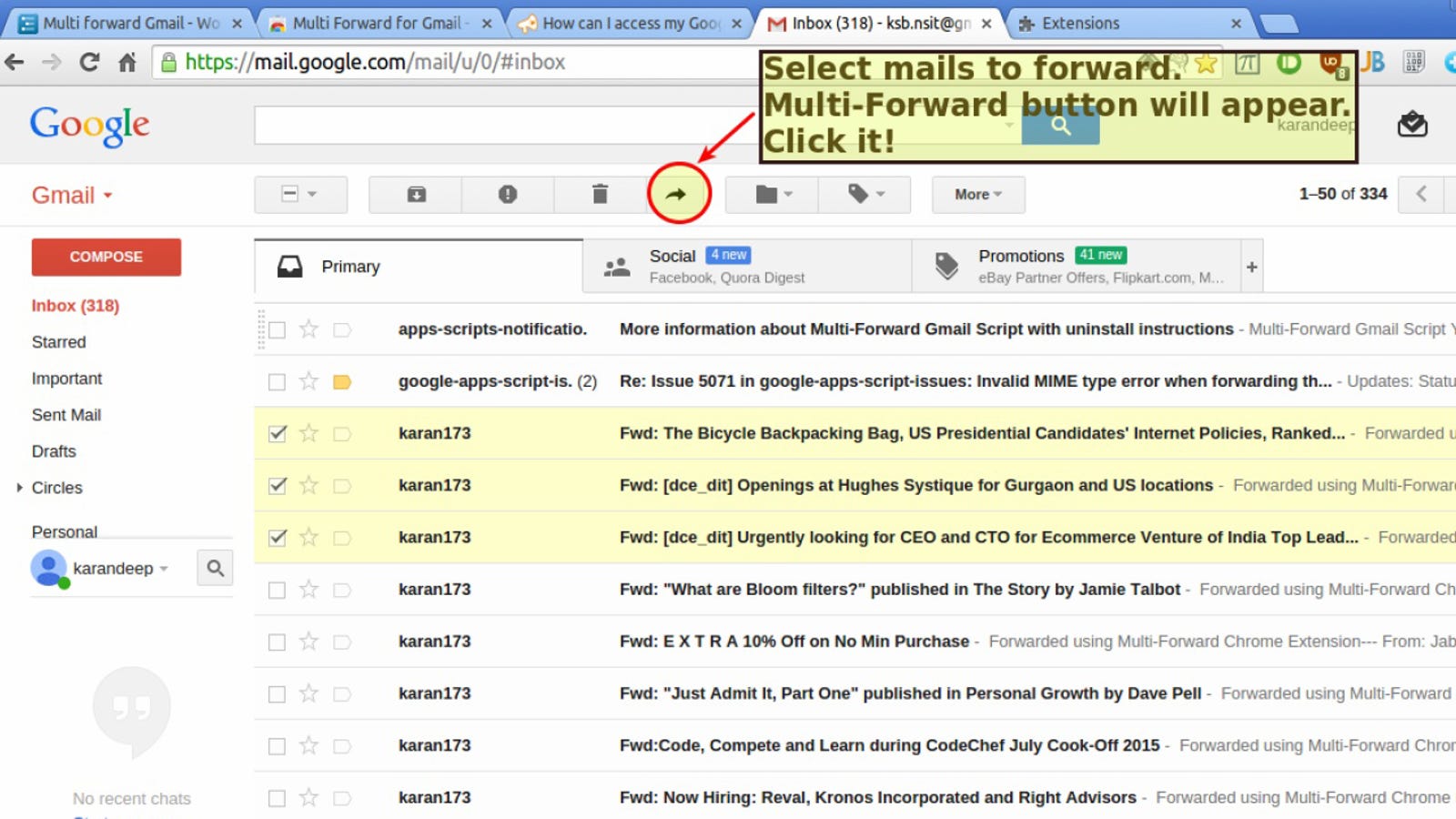Viewport: 1456px width, 819px height.
Task: Check the EXTRA 10% Off email
Action: click(x=277, y=642)
